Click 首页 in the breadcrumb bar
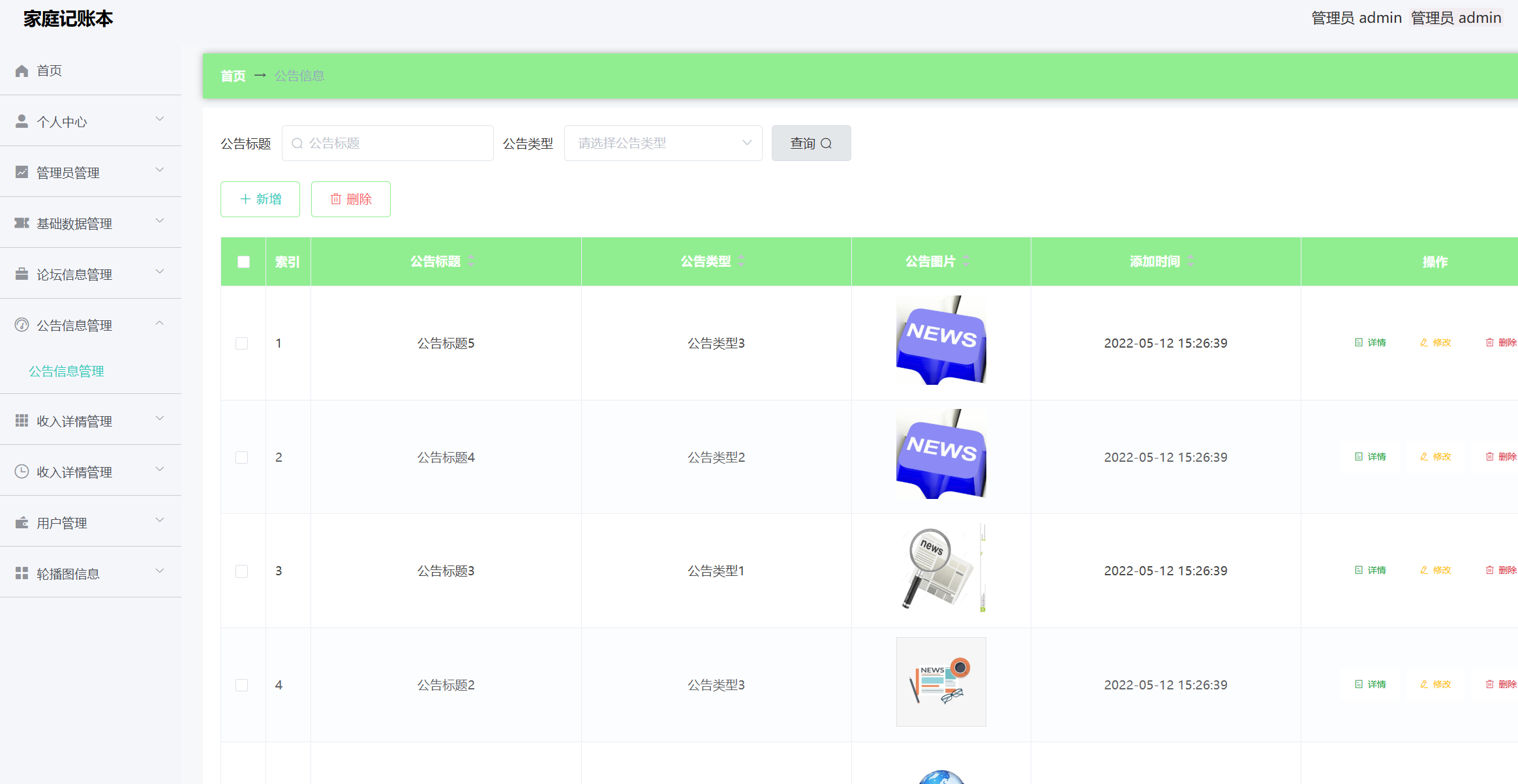The image size is (1518, 784). 232,76
